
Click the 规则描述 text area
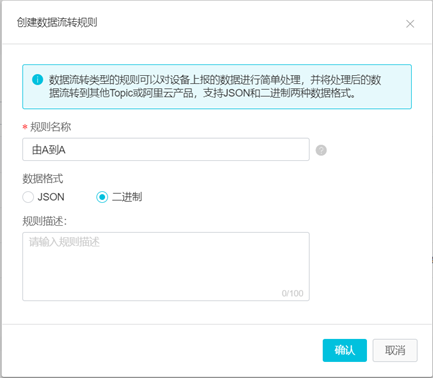pos(166,266)
